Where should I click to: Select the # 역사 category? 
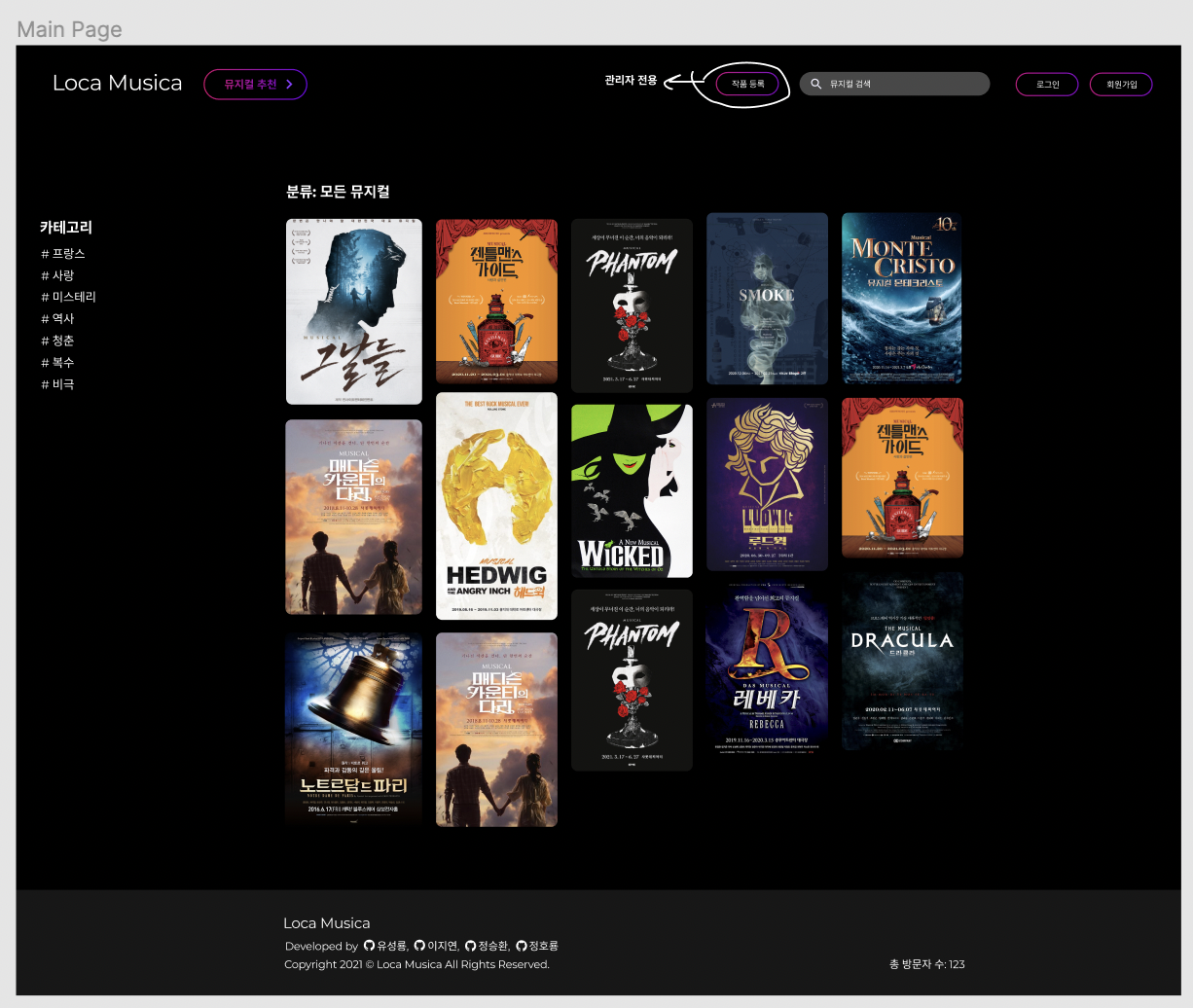[x=57, y=318]
